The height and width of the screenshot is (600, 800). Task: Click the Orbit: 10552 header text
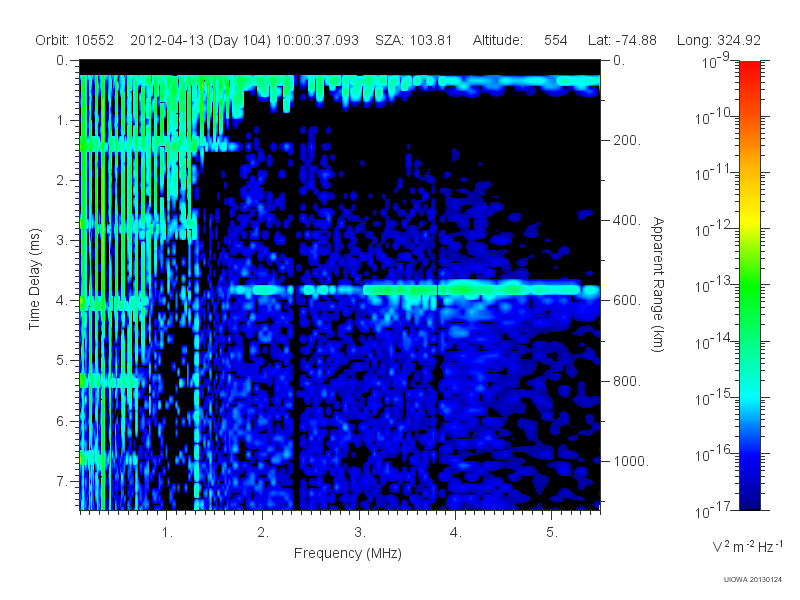[x=74, y=40]
